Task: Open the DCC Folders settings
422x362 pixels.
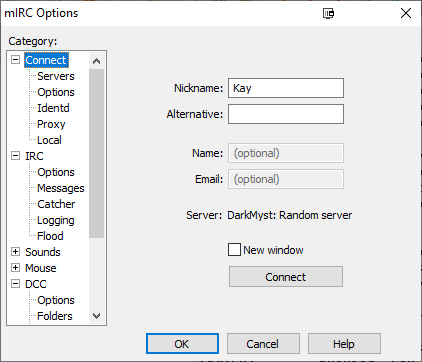Action: (x=55, y=316)
